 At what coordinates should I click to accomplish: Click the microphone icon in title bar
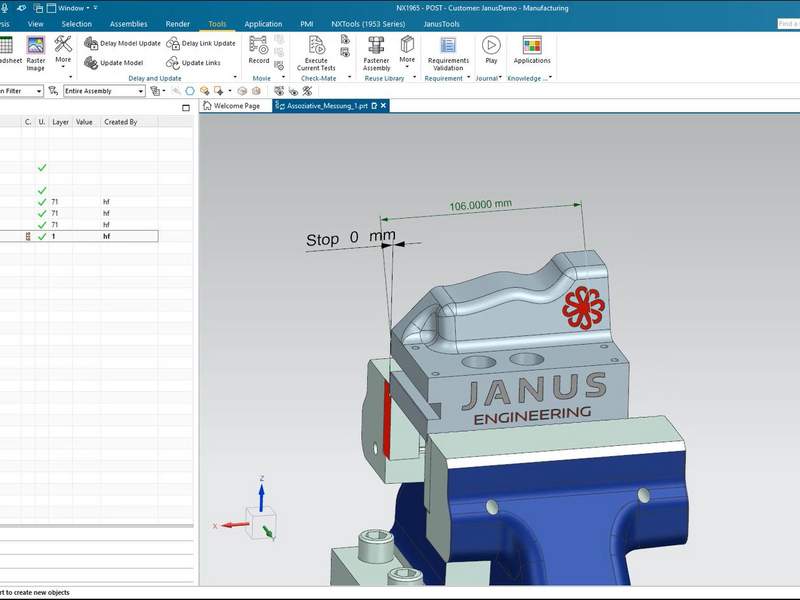(x=4, y=8)
